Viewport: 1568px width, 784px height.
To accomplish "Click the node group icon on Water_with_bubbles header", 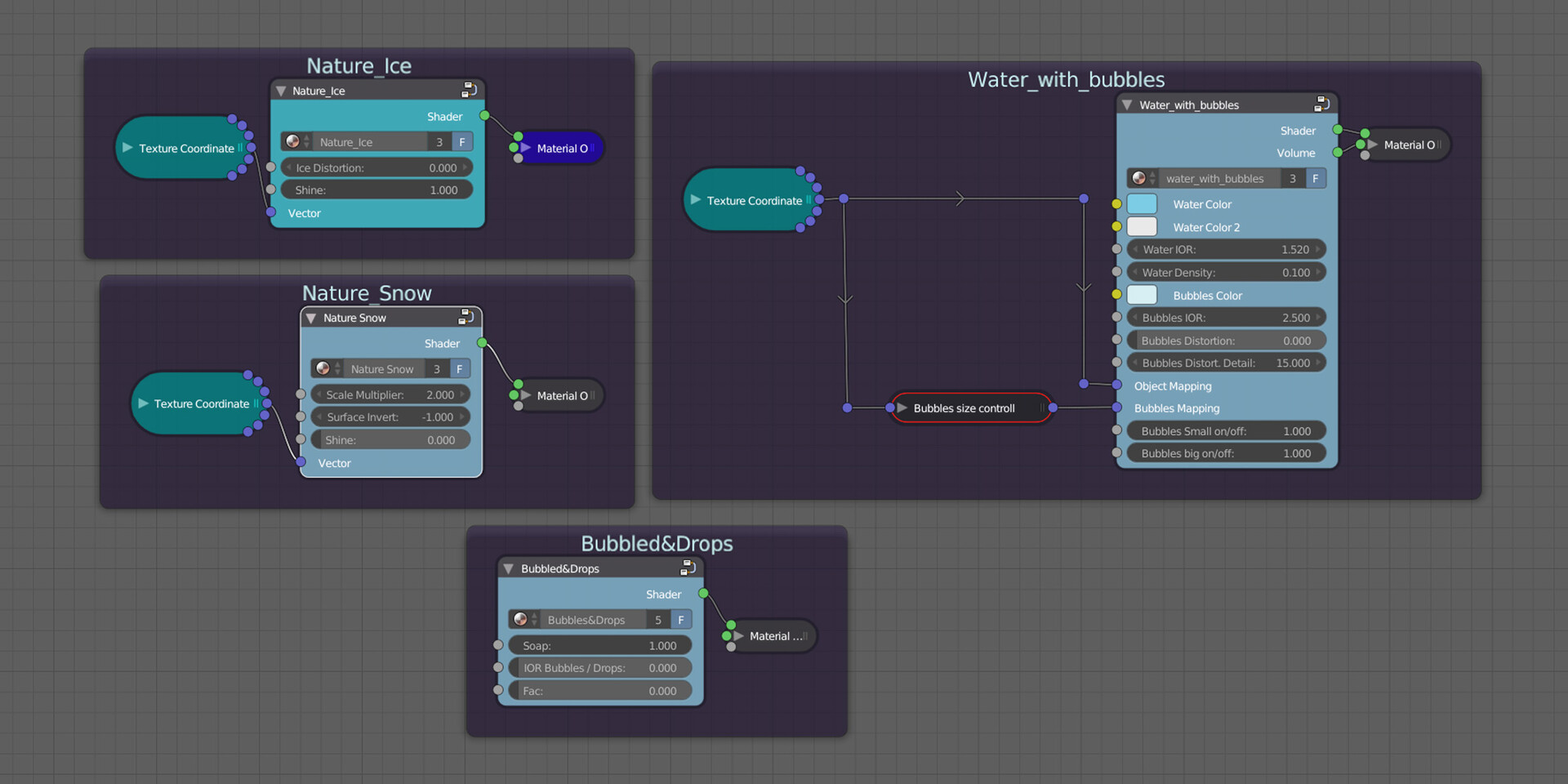I will click(1321, 104).
